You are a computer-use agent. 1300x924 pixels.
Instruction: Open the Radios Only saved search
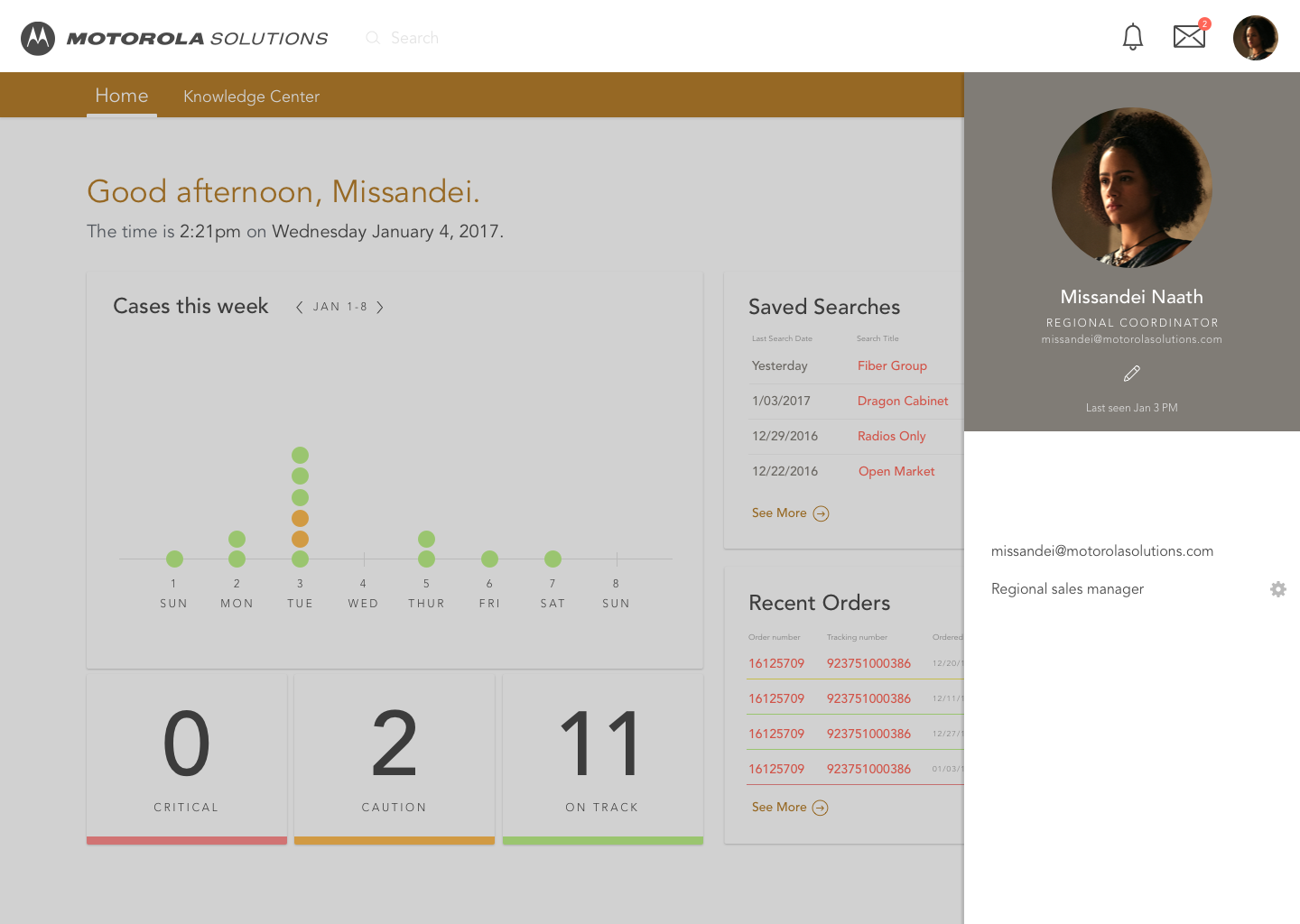point(892,436)
